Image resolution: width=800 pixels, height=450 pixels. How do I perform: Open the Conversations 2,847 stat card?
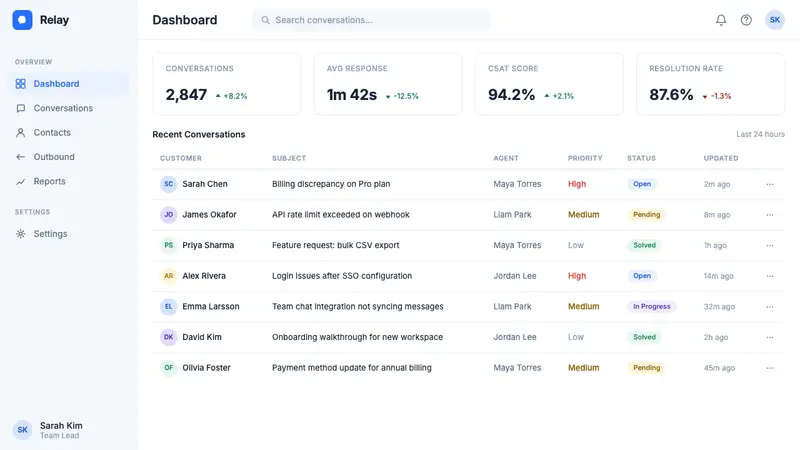tap(227, 84)
